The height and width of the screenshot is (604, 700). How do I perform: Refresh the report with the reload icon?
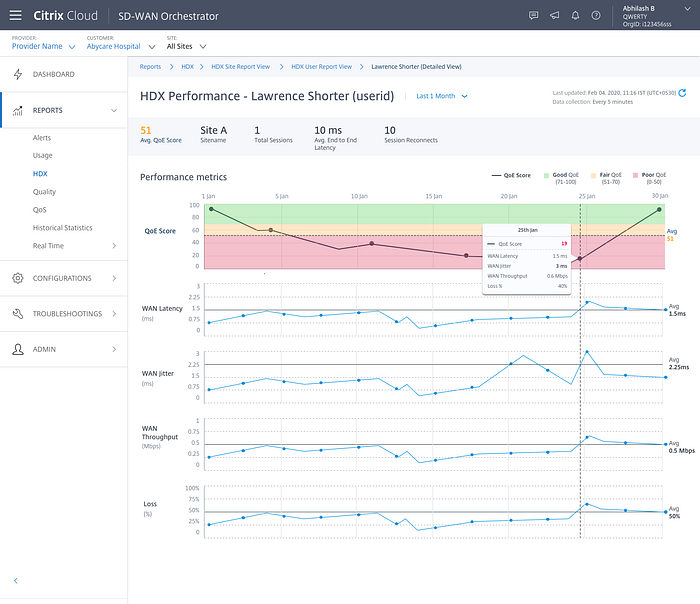[682, 93]
